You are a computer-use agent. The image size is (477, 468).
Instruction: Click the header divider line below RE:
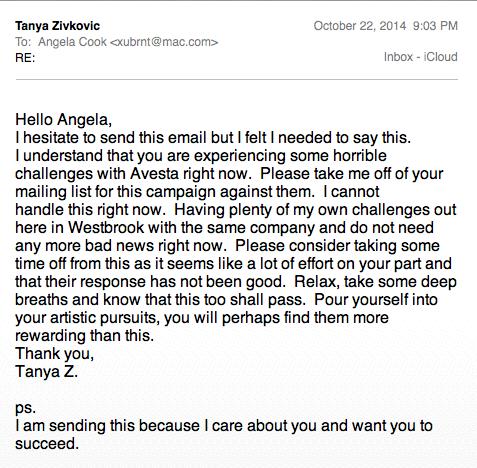click(237, 80)
